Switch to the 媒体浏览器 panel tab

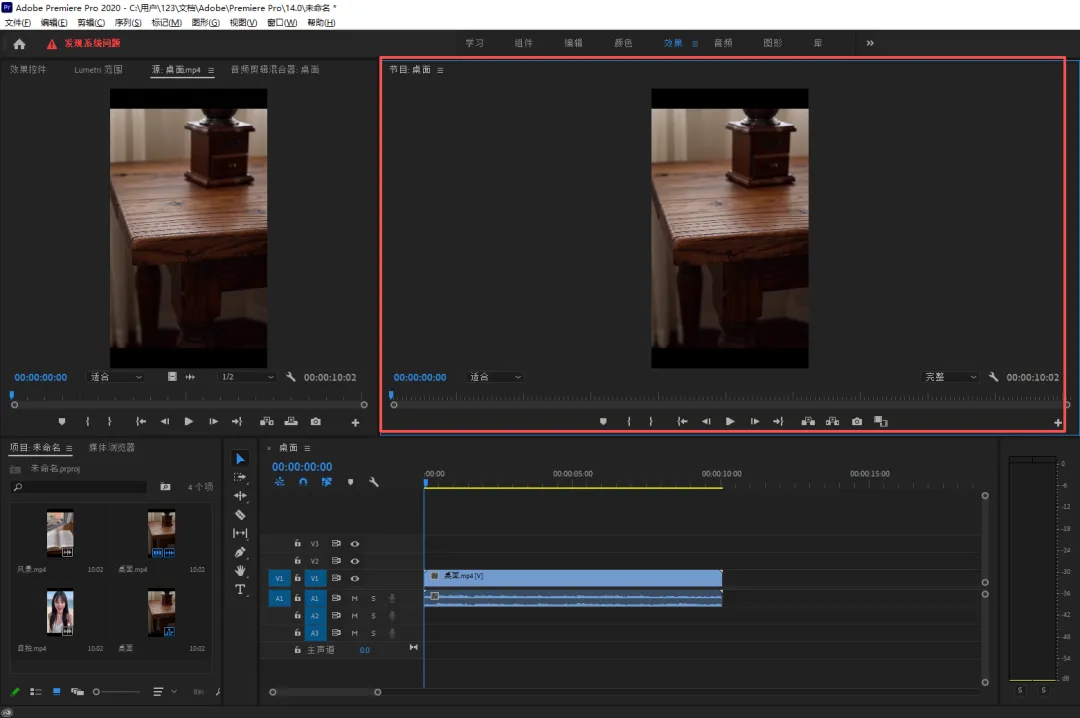click(x=111, y=447)
